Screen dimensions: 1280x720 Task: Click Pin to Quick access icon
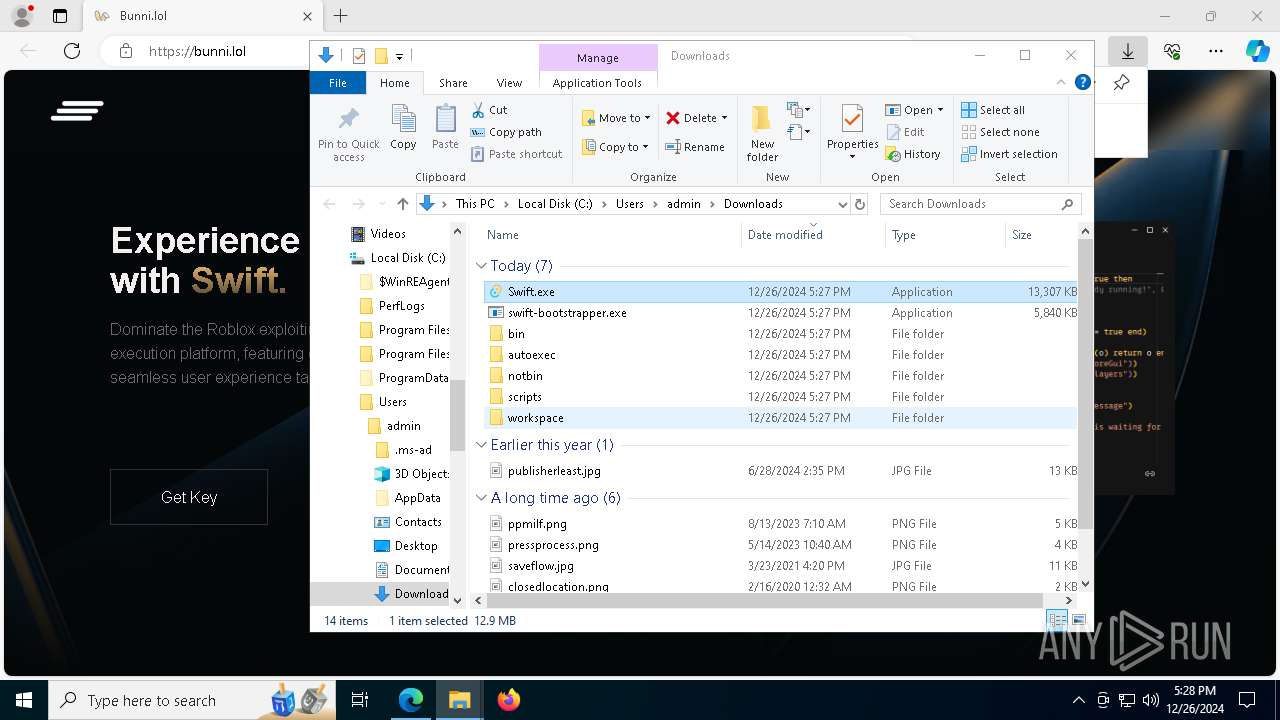point(348,132)
